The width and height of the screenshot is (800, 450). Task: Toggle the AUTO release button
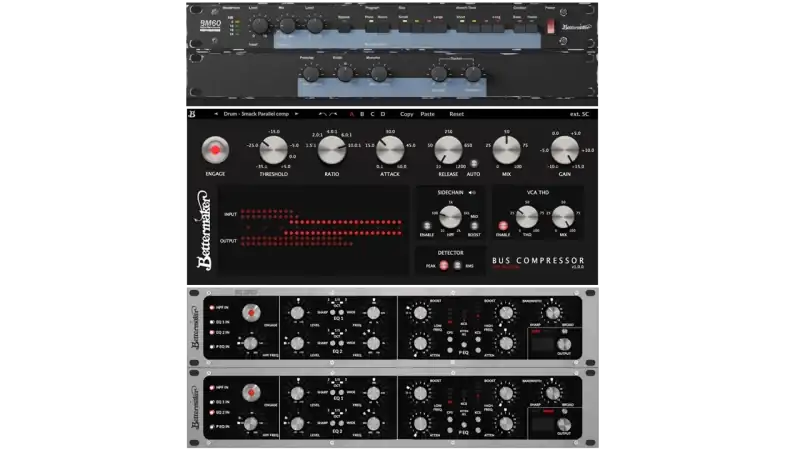(473, 164)
